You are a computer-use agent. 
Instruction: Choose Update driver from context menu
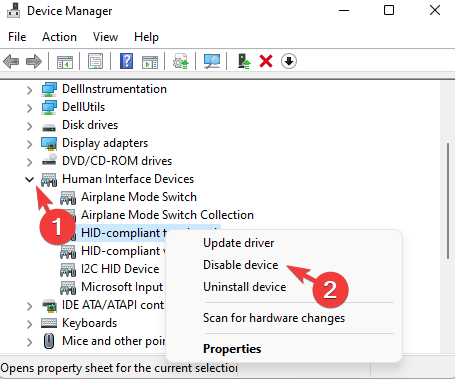[x=239, y=243]
